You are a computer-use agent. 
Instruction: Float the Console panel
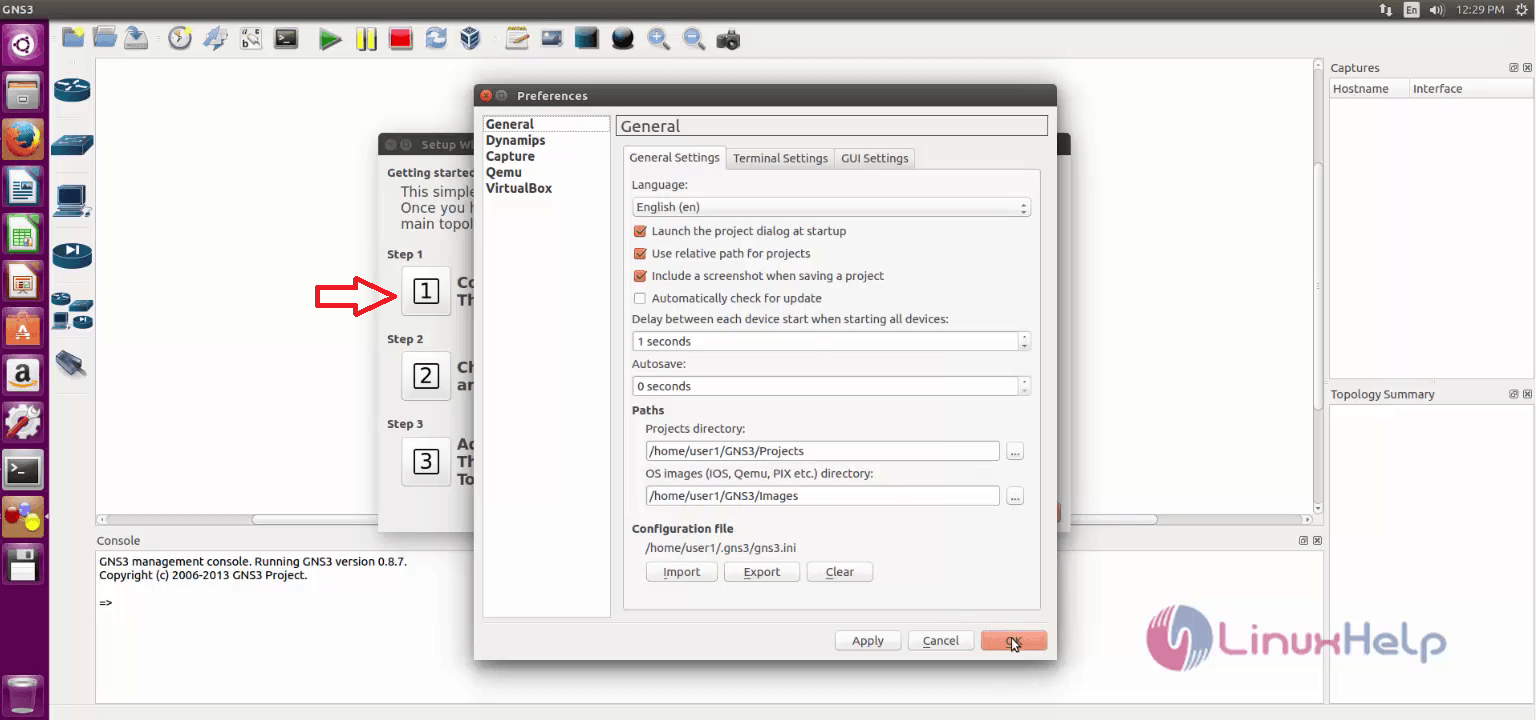(1304, 541)
